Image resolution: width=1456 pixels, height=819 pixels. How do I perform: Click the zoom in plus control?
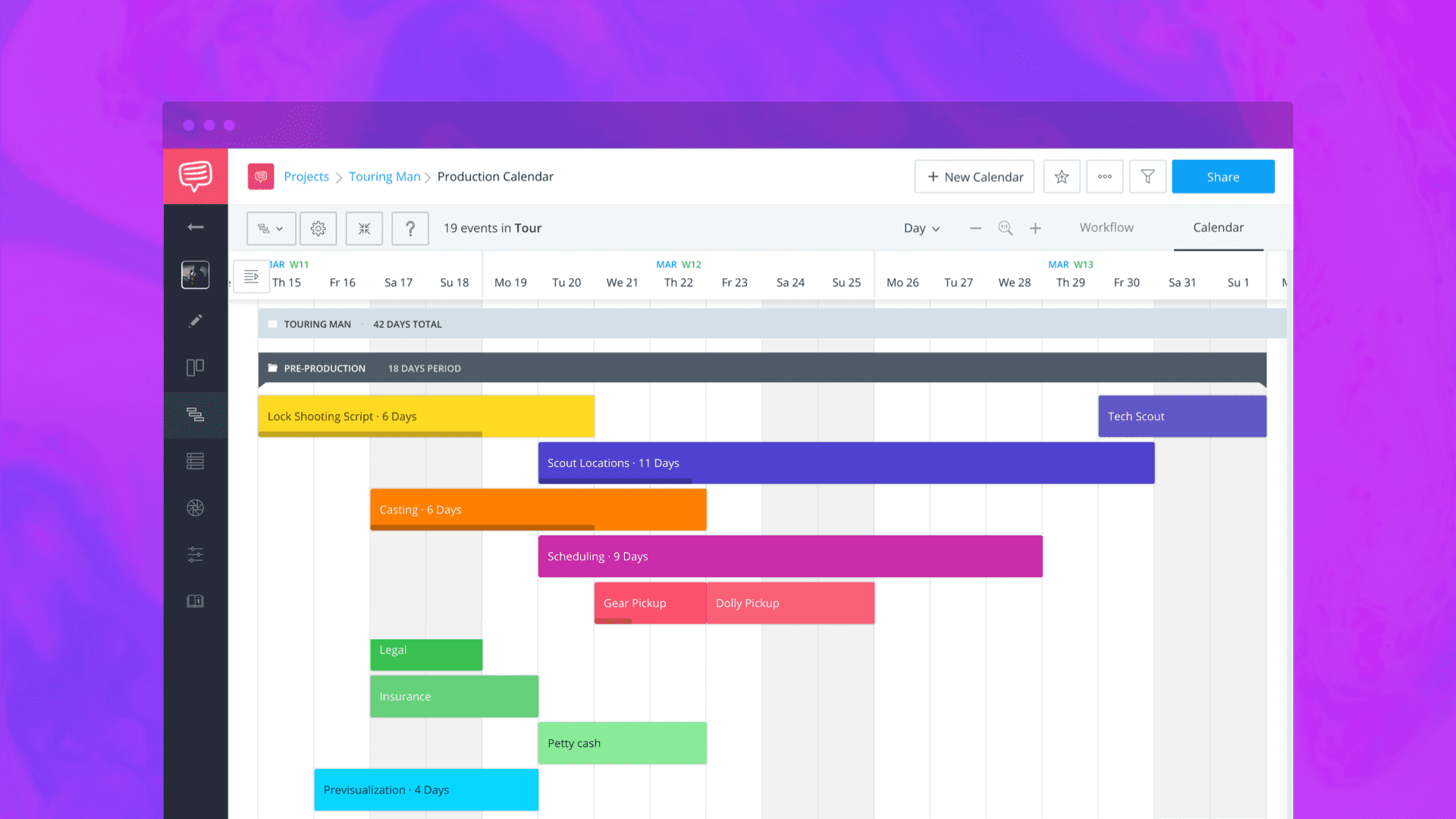(x=1035, y=228)
